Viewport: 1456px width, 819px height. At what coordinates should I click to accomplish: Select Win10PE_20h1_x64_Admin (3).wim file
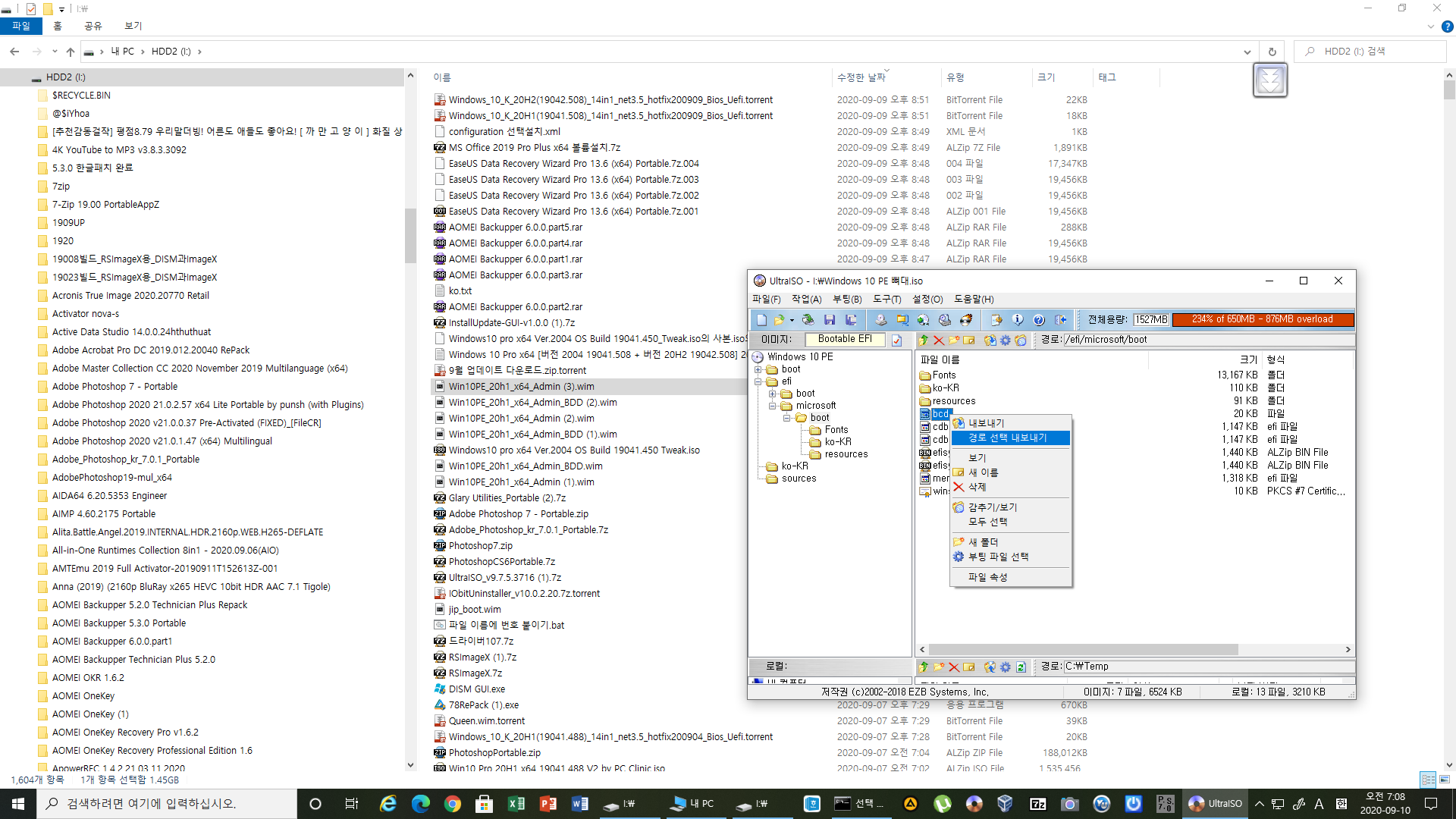coord(521,387)
